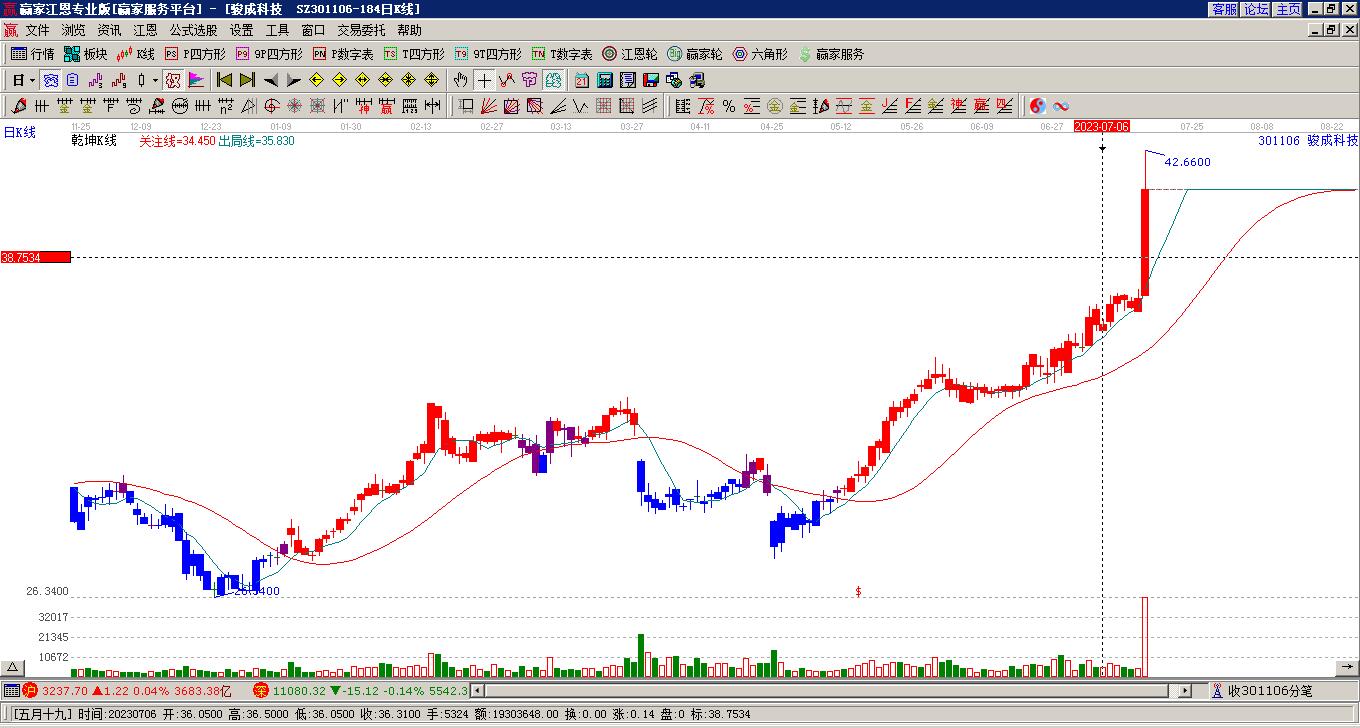Click the percent sign tool icon
The width and height of the screenshot is (1360, 728).
pyautogui.click(x=729, y=106)
